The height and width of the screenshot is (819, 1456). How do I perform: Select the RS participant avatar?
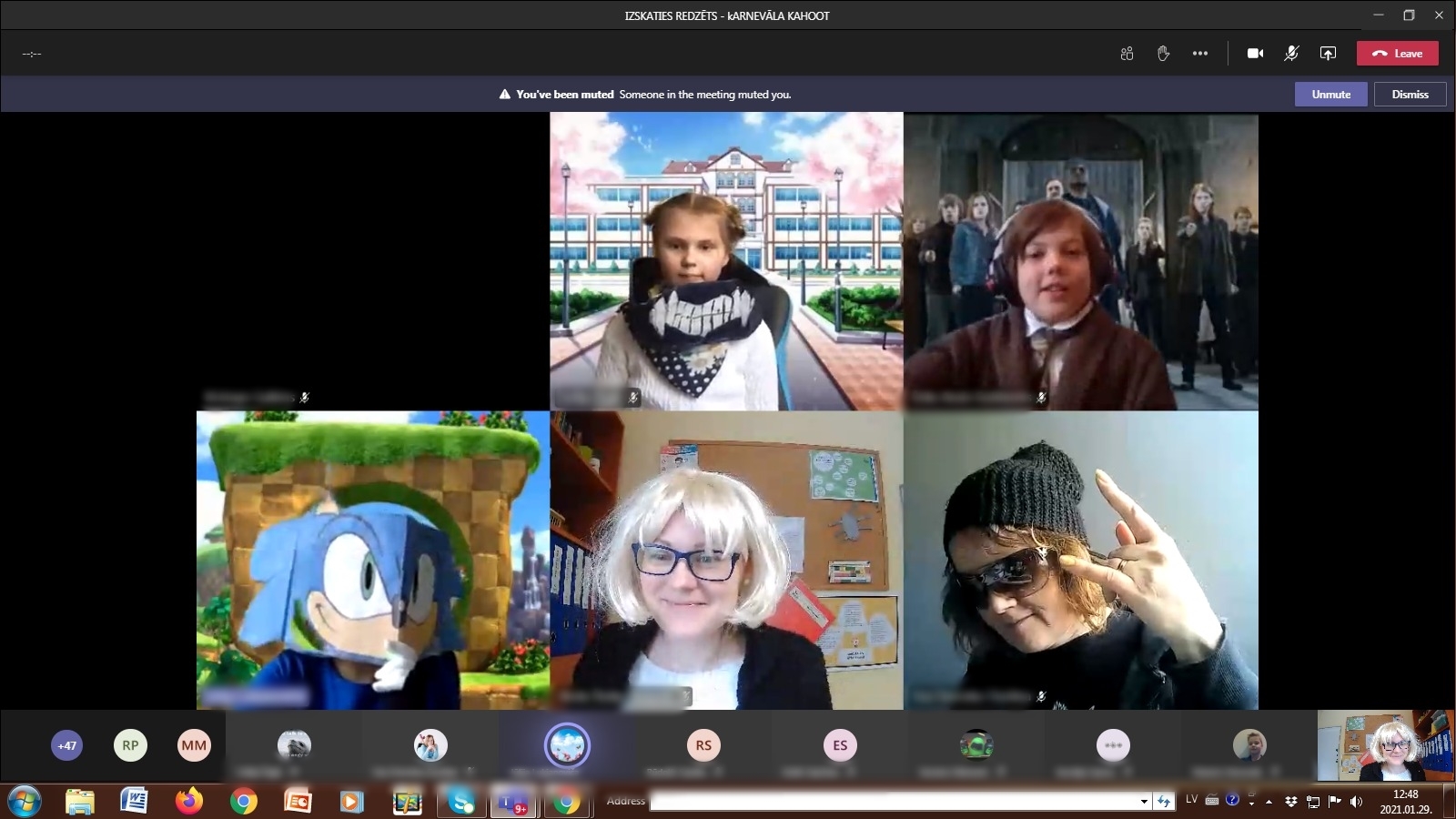tap(703, 745)
